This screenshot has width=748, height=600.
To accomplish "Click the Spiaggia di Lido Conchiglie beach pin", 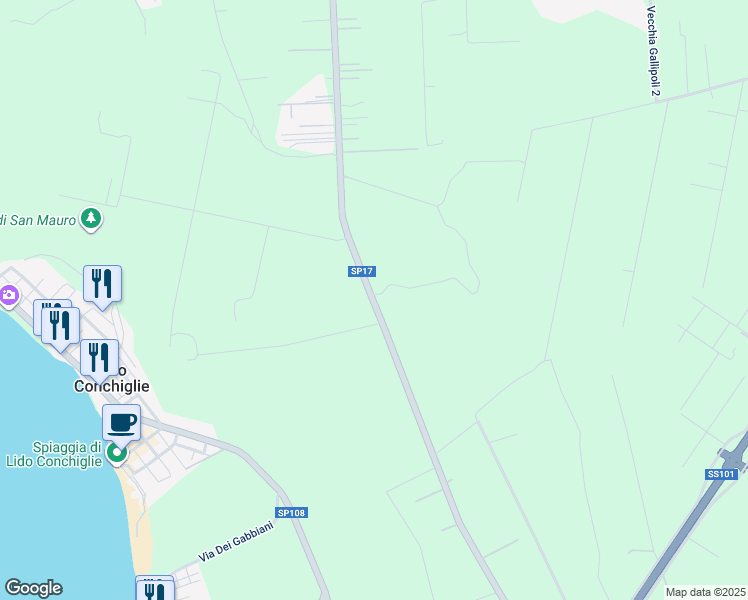I will (x=117, y=454).
